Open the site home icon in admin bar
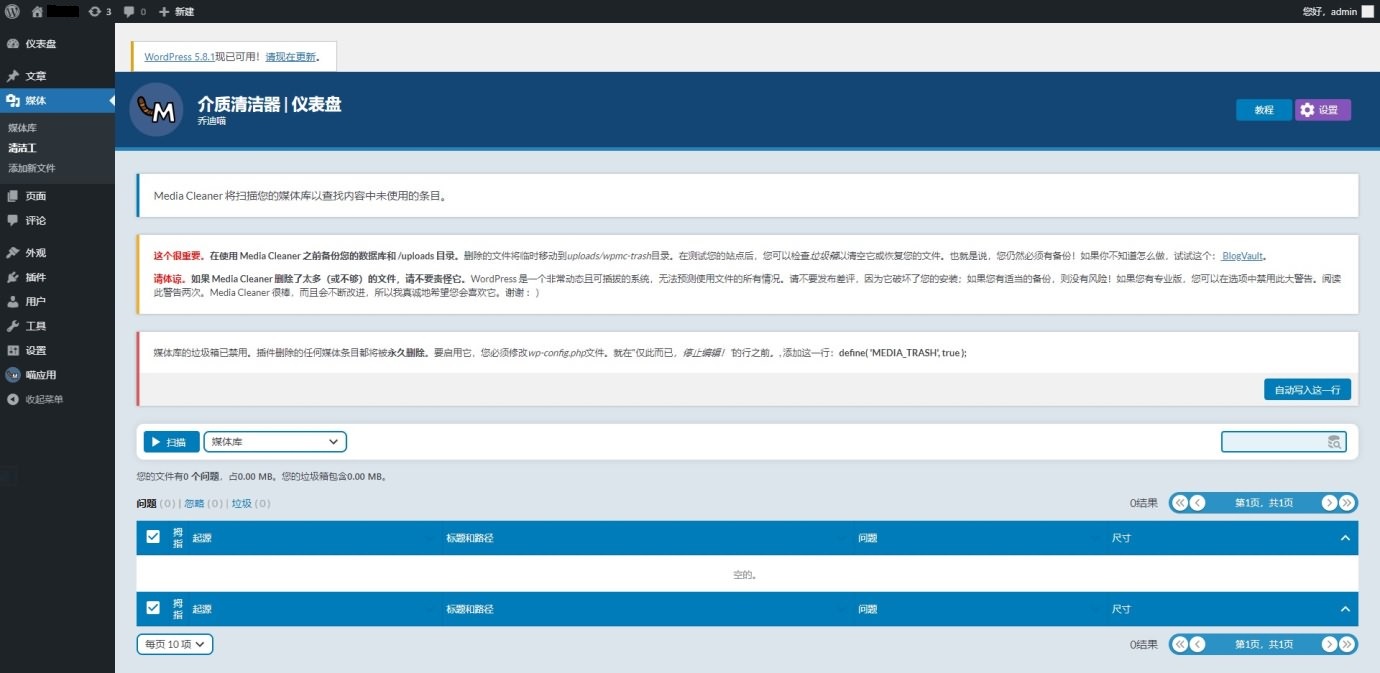 point(37,11)
